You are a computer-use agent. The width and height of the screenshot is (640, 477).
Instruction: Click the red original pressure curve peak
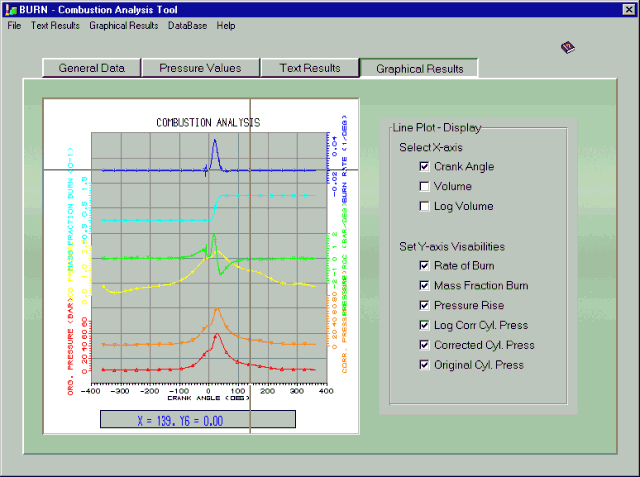pos(217,335)
